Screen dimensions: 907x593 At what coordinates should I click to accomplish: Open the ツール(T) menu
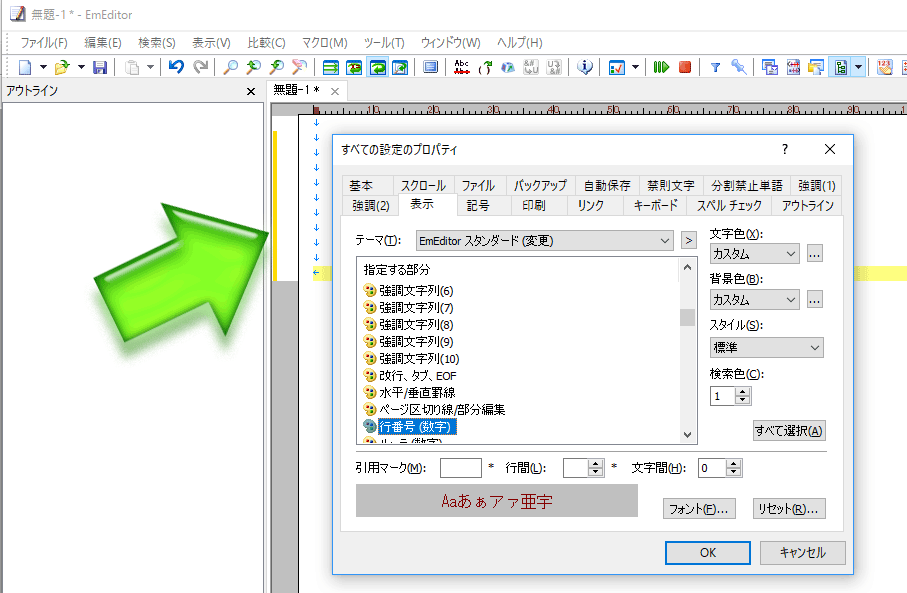pos(384,43)
